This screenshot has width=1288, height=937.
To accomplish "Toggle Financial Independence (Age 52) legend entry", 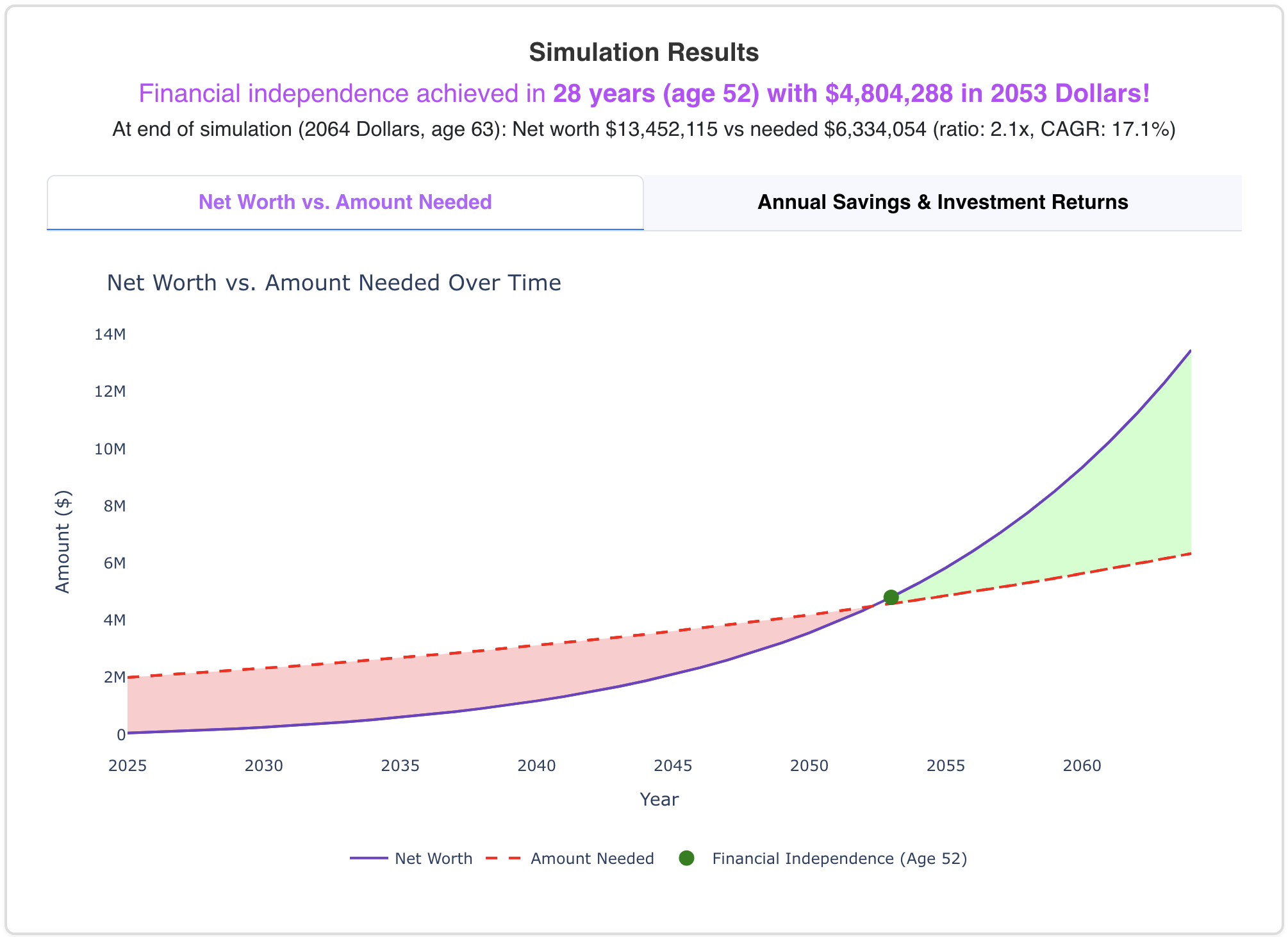I will click(839, 858).
